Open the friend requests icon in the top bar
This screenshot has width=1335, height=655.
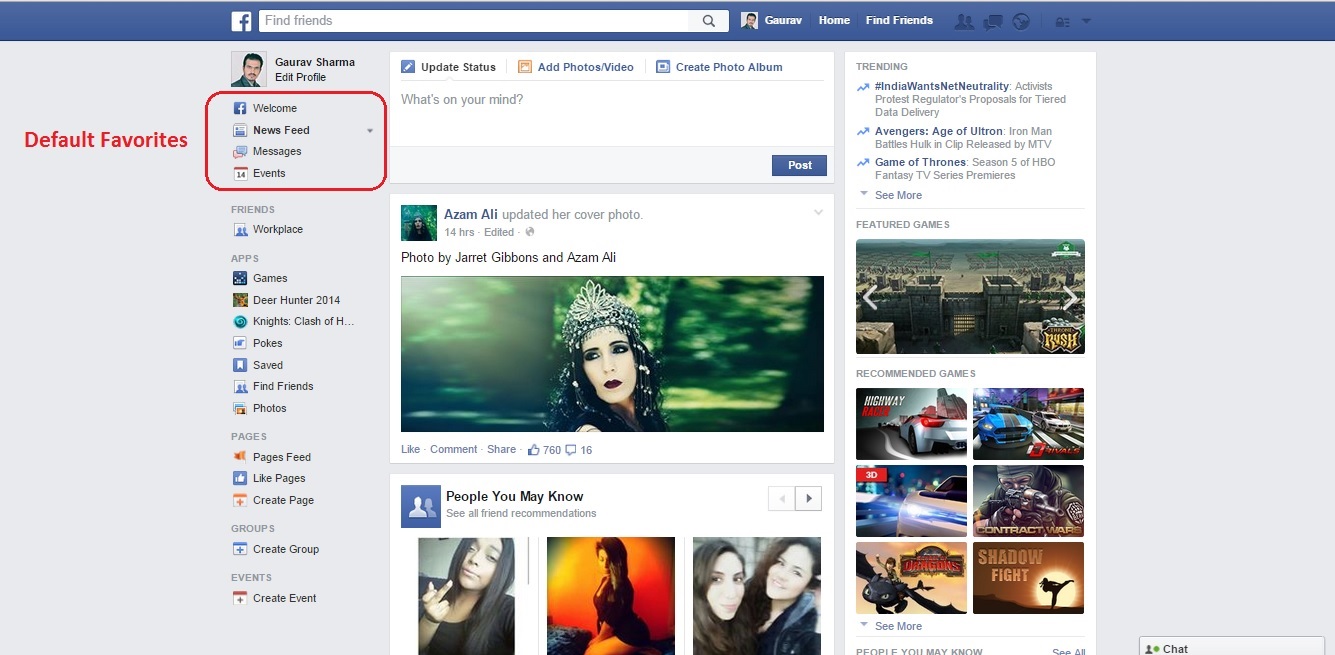[x=964, y=21]
